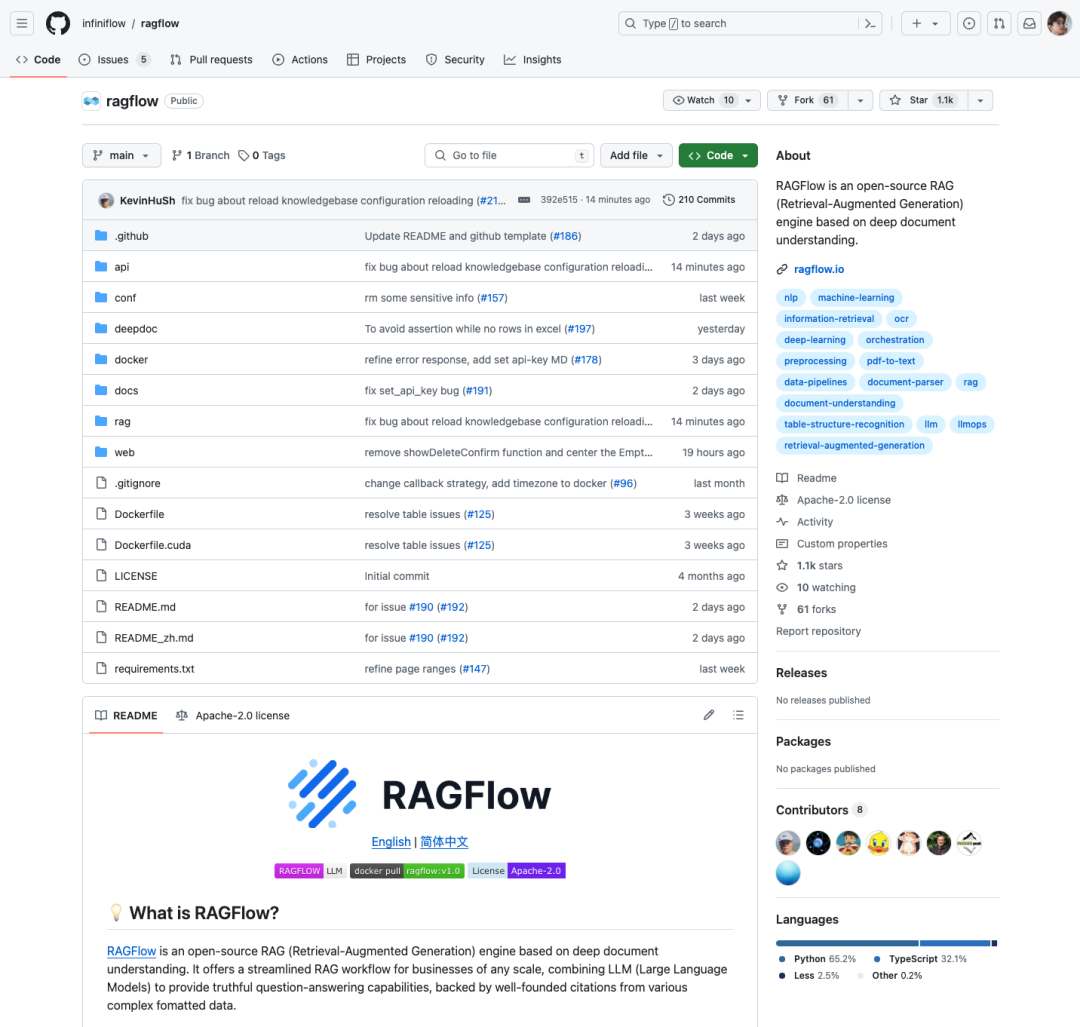1080x1027 pixels.
Task: Open the yellow duck contributor avatar
Action: pos(878,842)
